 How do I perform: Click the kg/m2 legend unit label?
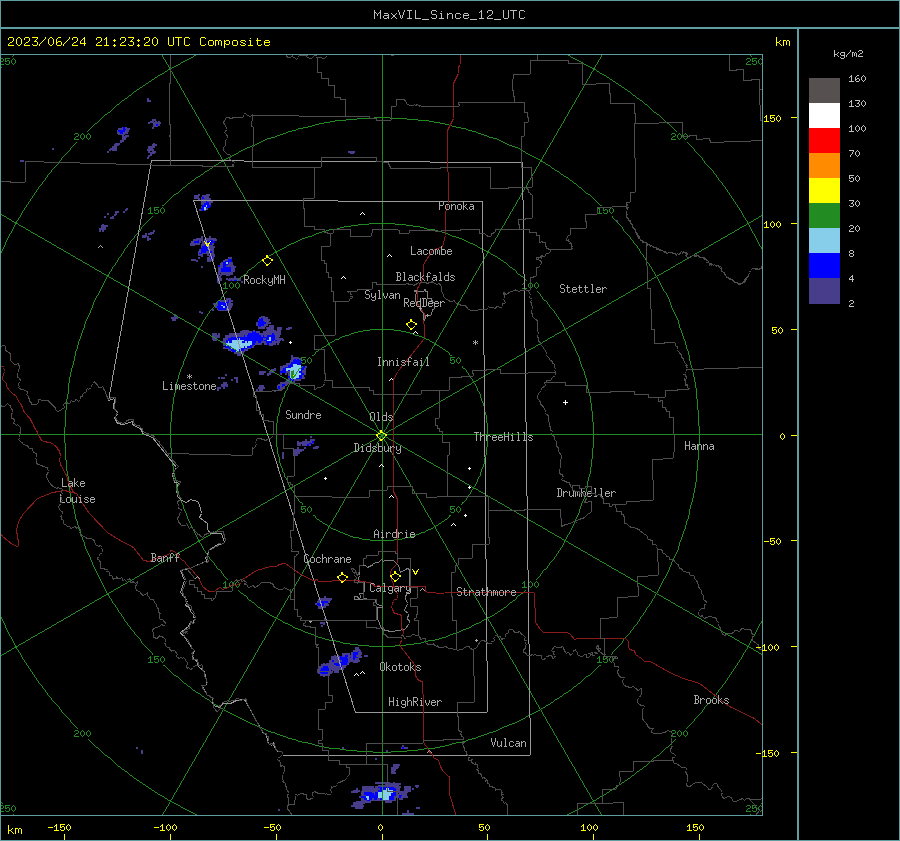click(x=848, y=54)
